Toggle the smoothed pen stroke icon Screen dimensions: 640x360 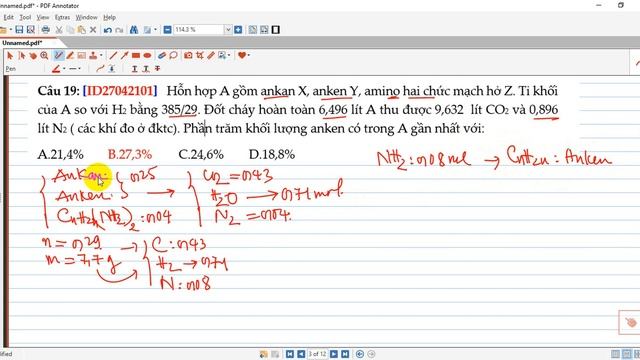100,69
